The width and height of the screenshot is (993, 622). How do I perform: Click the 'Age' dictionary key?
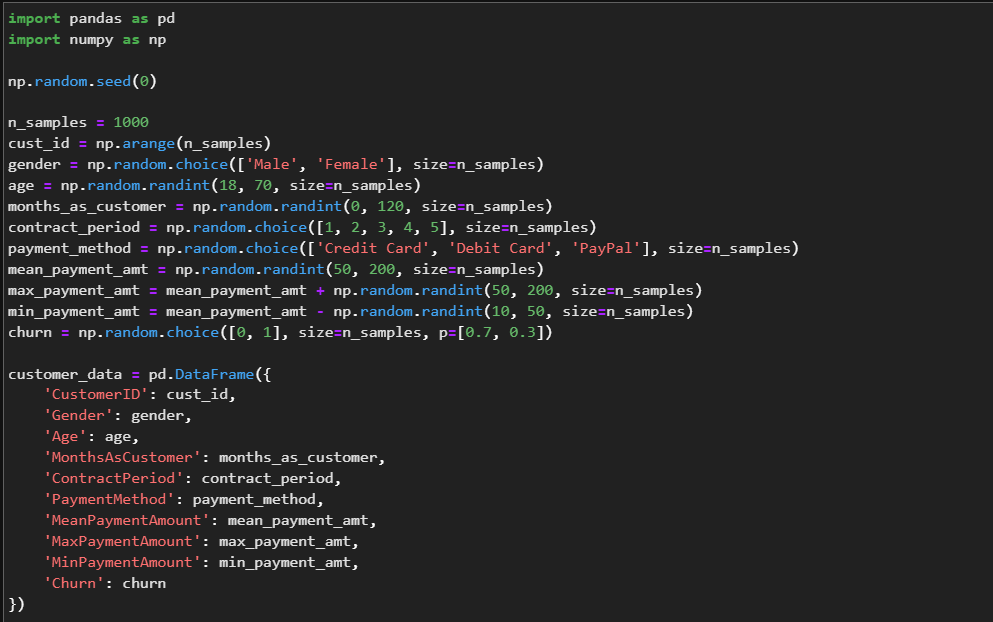65,436
